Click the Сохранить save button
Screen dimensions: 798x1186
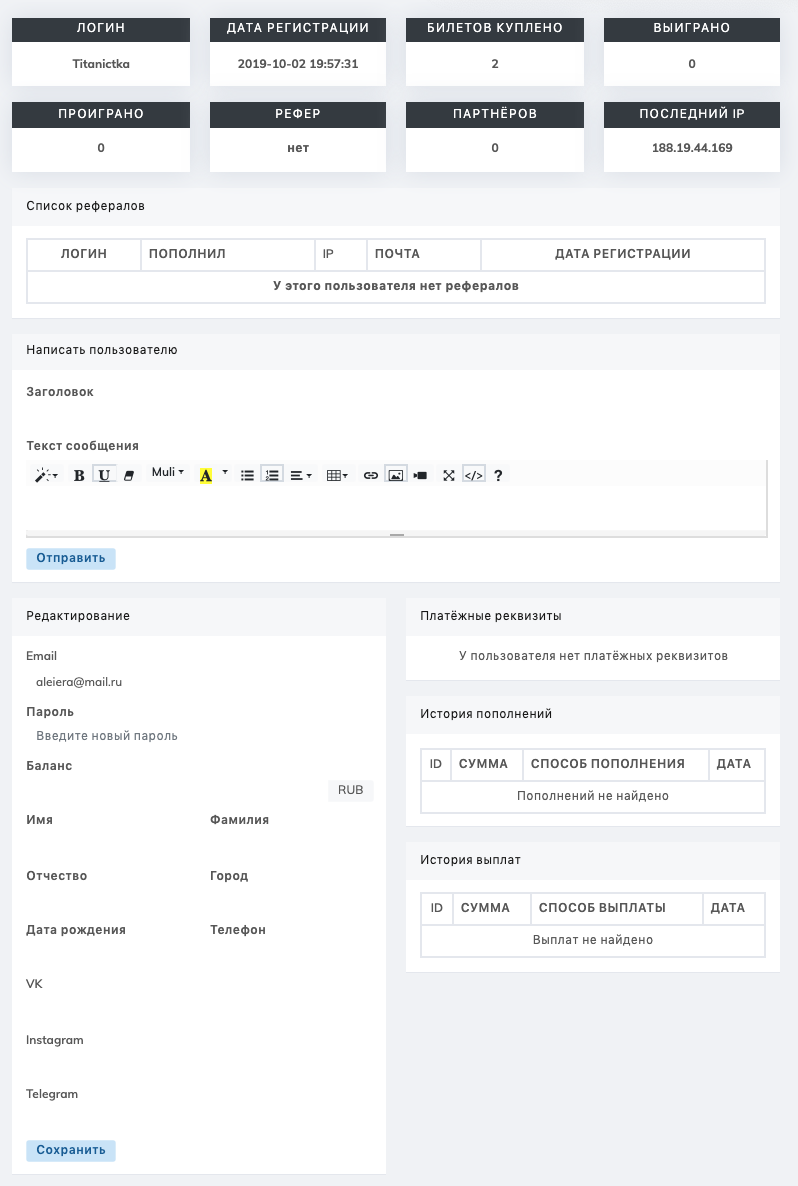click(71, 1150)
